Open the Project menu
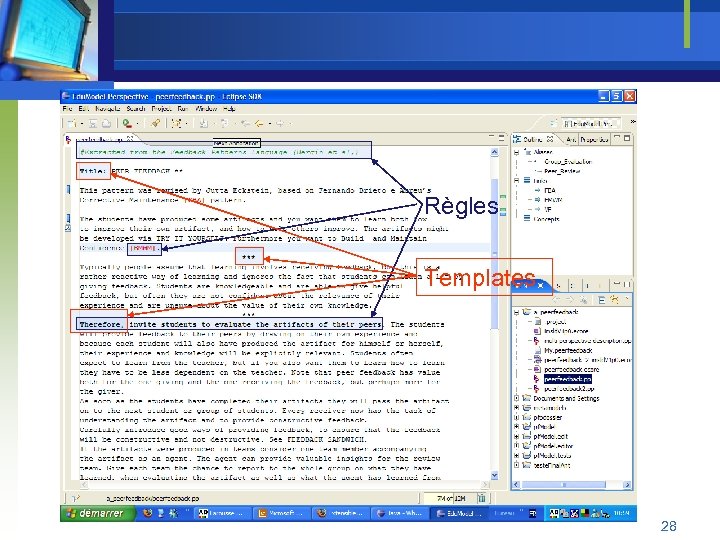Image resolution: width=720 pixels, height=540 pixels. 161,109
